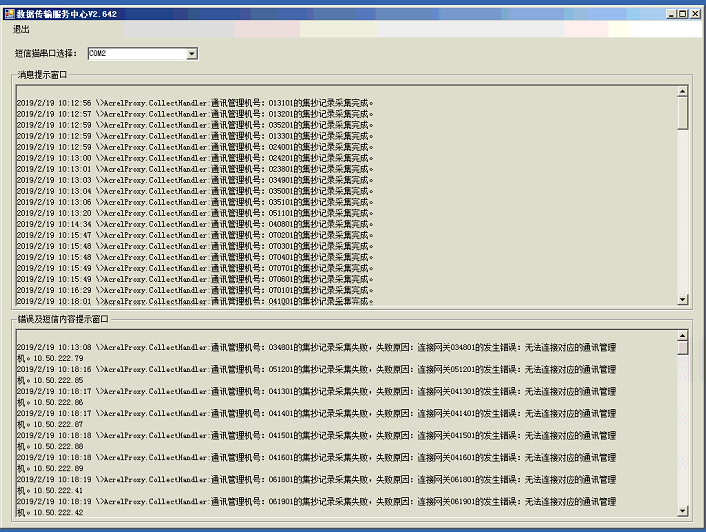The width and height of the screenshot is (706, 532).
Task: Maximize the 数据传输服务中心 window
Action: click(x=682, y=14)
